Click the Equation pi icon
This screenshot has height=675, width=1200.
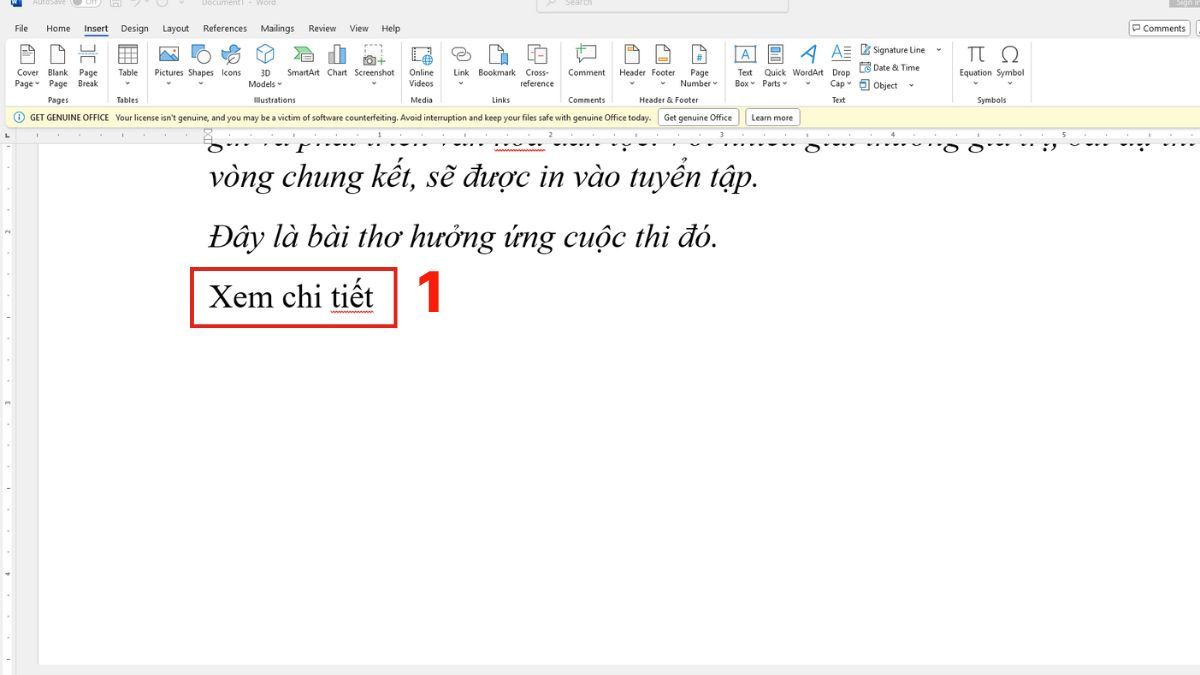(x=976, y=54)
